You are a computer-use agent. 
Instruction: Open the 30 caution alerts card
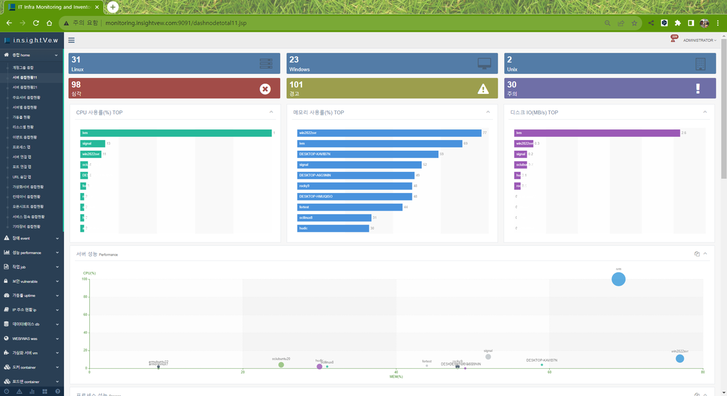[610, 88]
